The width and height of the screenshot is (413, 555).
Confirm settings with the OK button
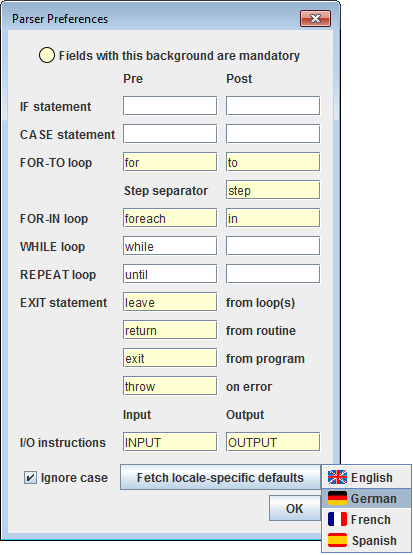(294, 508)
